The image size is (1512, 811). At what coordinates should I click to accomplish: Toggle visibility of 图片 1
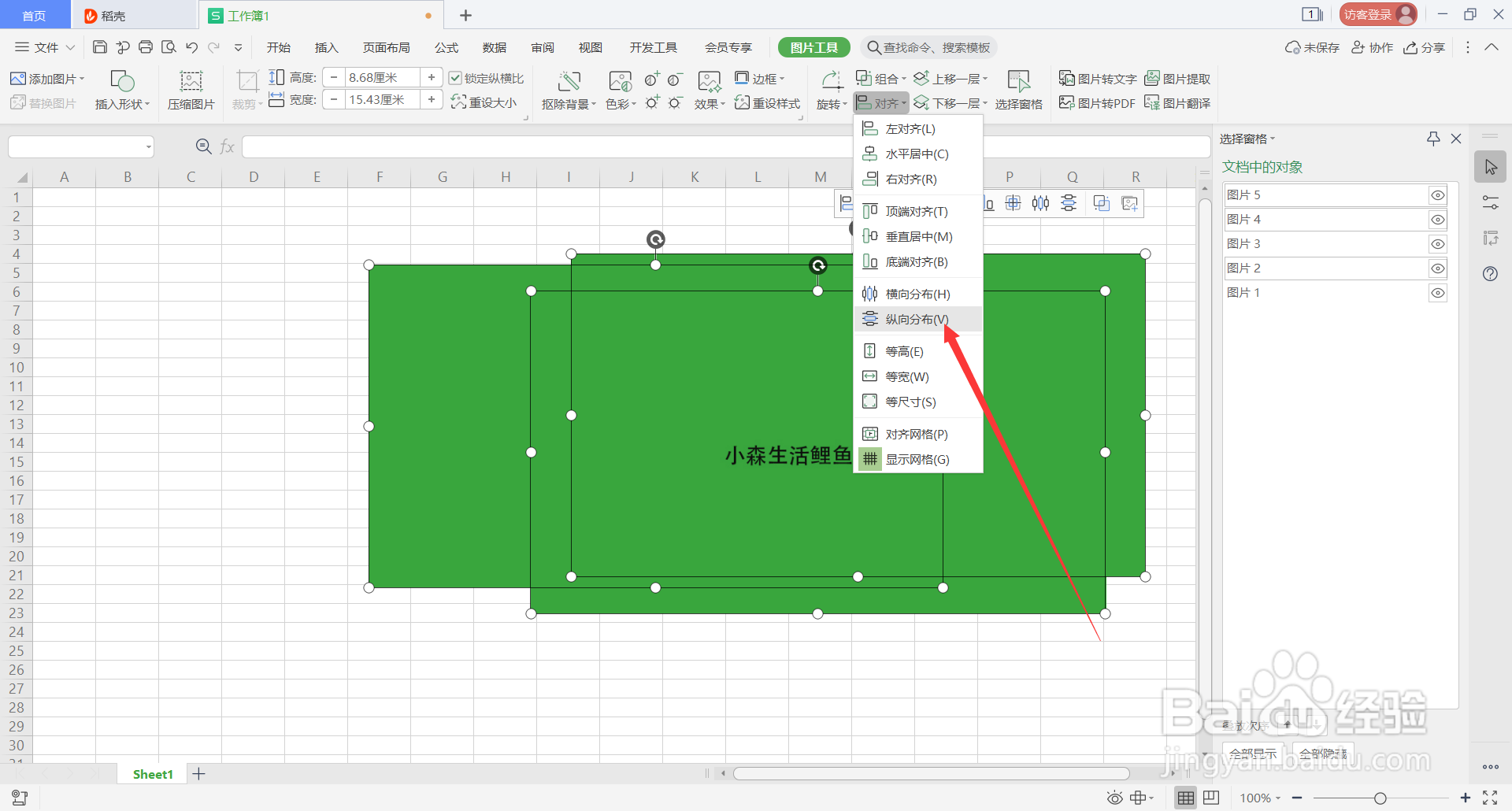pos(1438,293)
